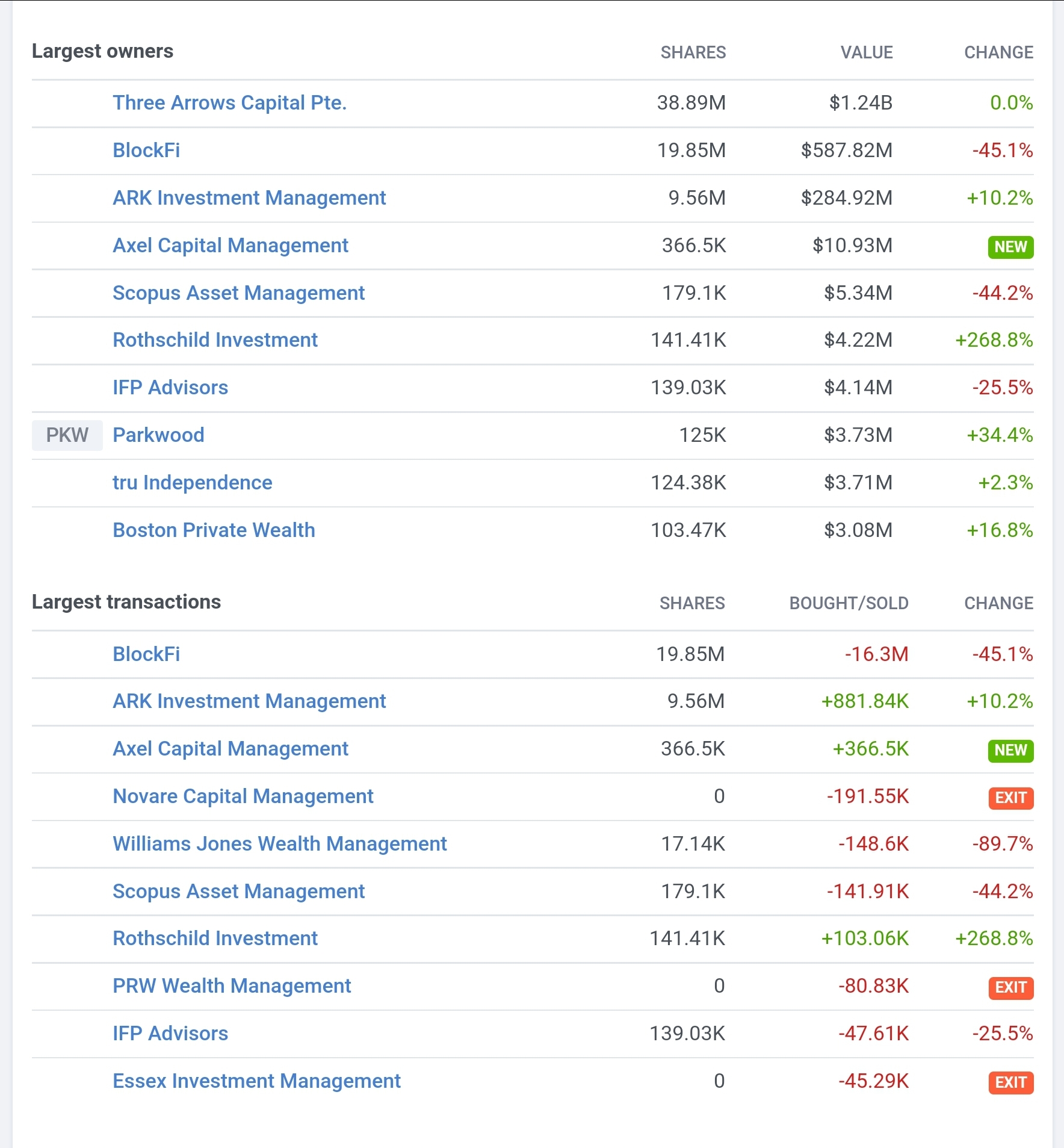
Task: Click the BOUGHT/SOLD column header
Action: [x=849, y=603]
